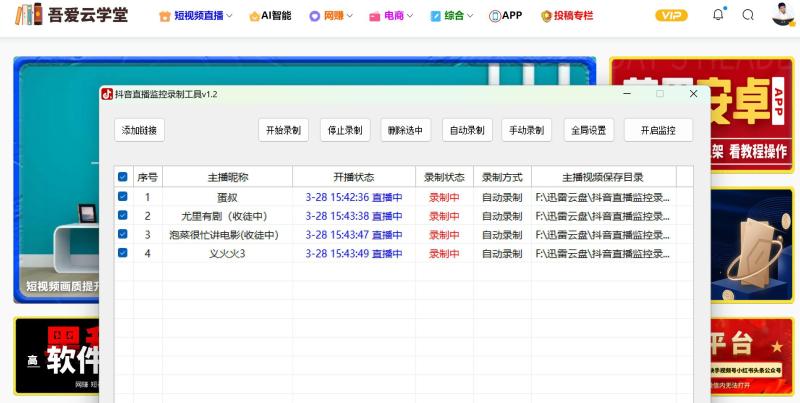Click the blue 综合 icon
This screenshot has height=403, width=800.
435,16
